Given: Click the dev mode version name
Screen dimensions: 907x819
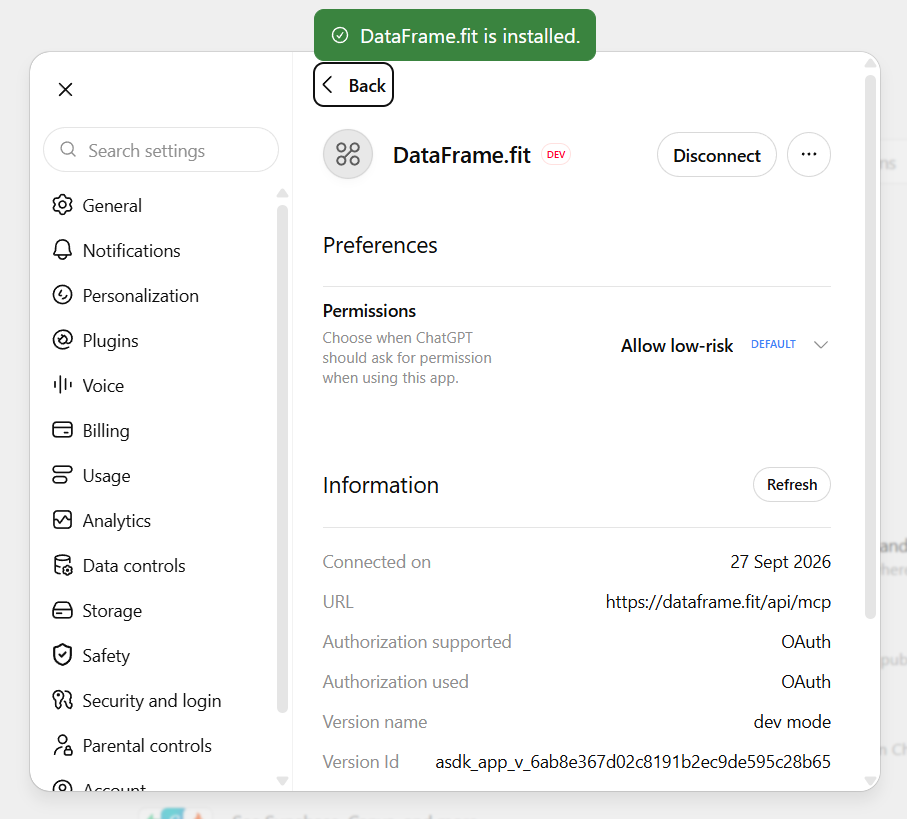Looking at the screenshot, I should [792, 722].
